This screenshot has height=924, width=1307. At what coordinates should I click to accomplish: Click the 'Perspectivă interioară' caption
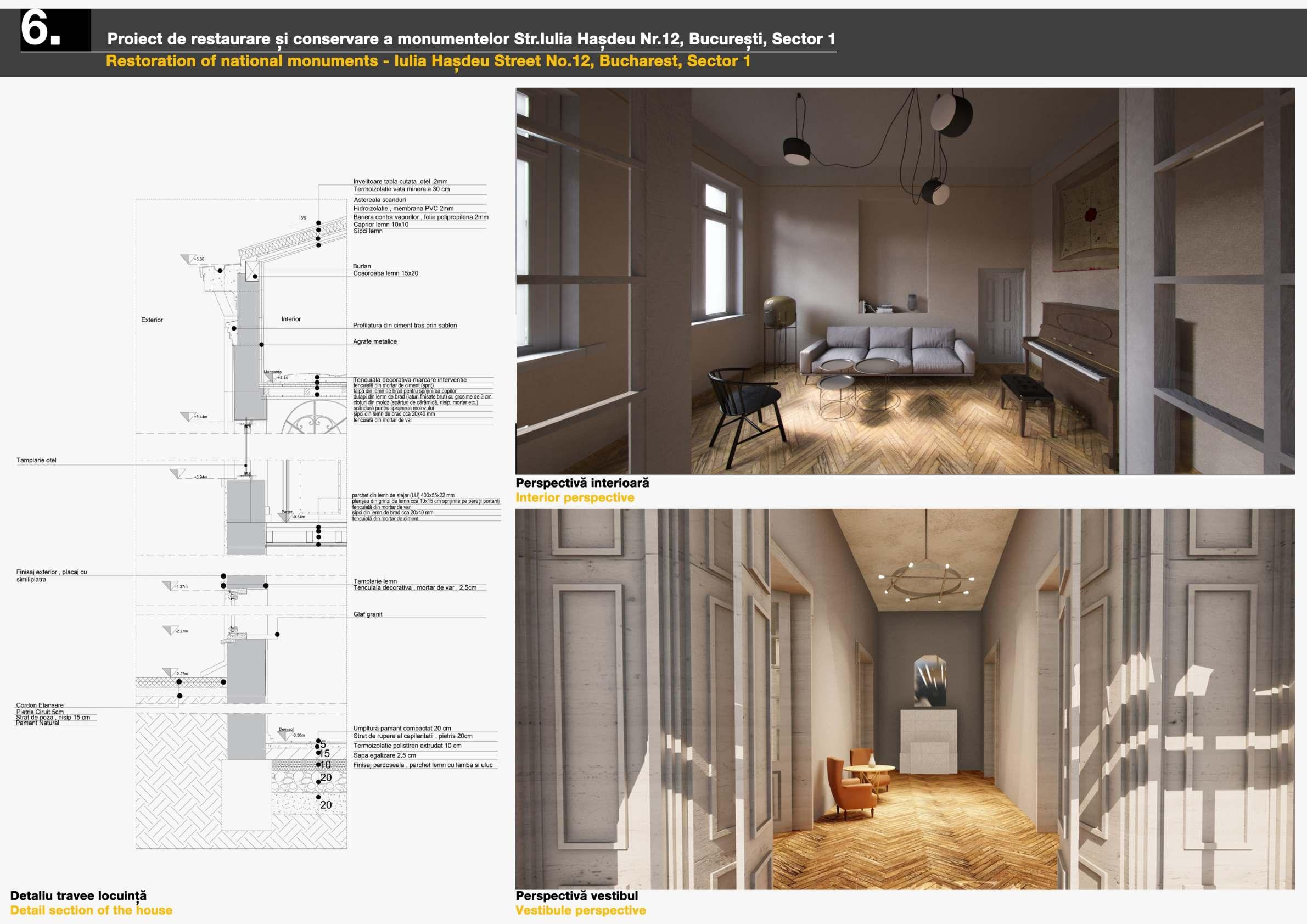[582, 483]
